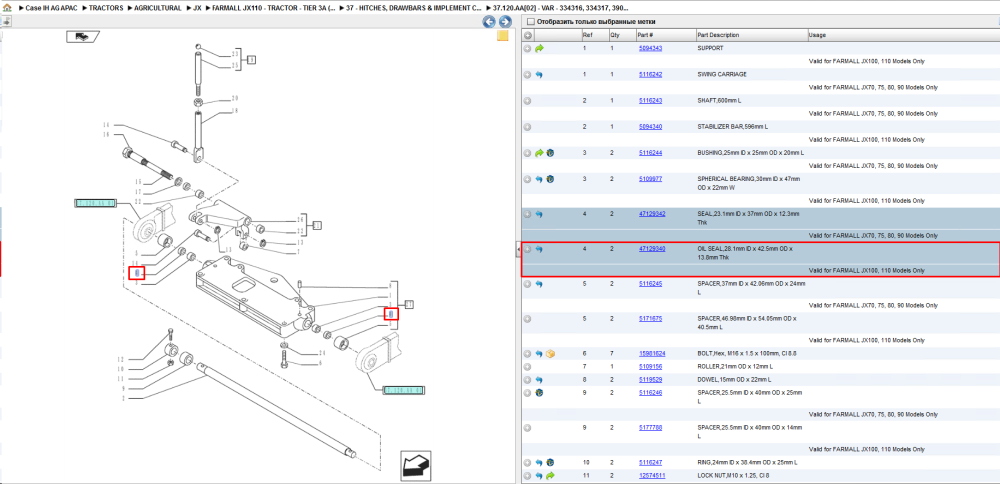Click the blue back arrow button
Image resolution: width=1000 pixels, height=484 pixels.
click(x=489, y=22)
